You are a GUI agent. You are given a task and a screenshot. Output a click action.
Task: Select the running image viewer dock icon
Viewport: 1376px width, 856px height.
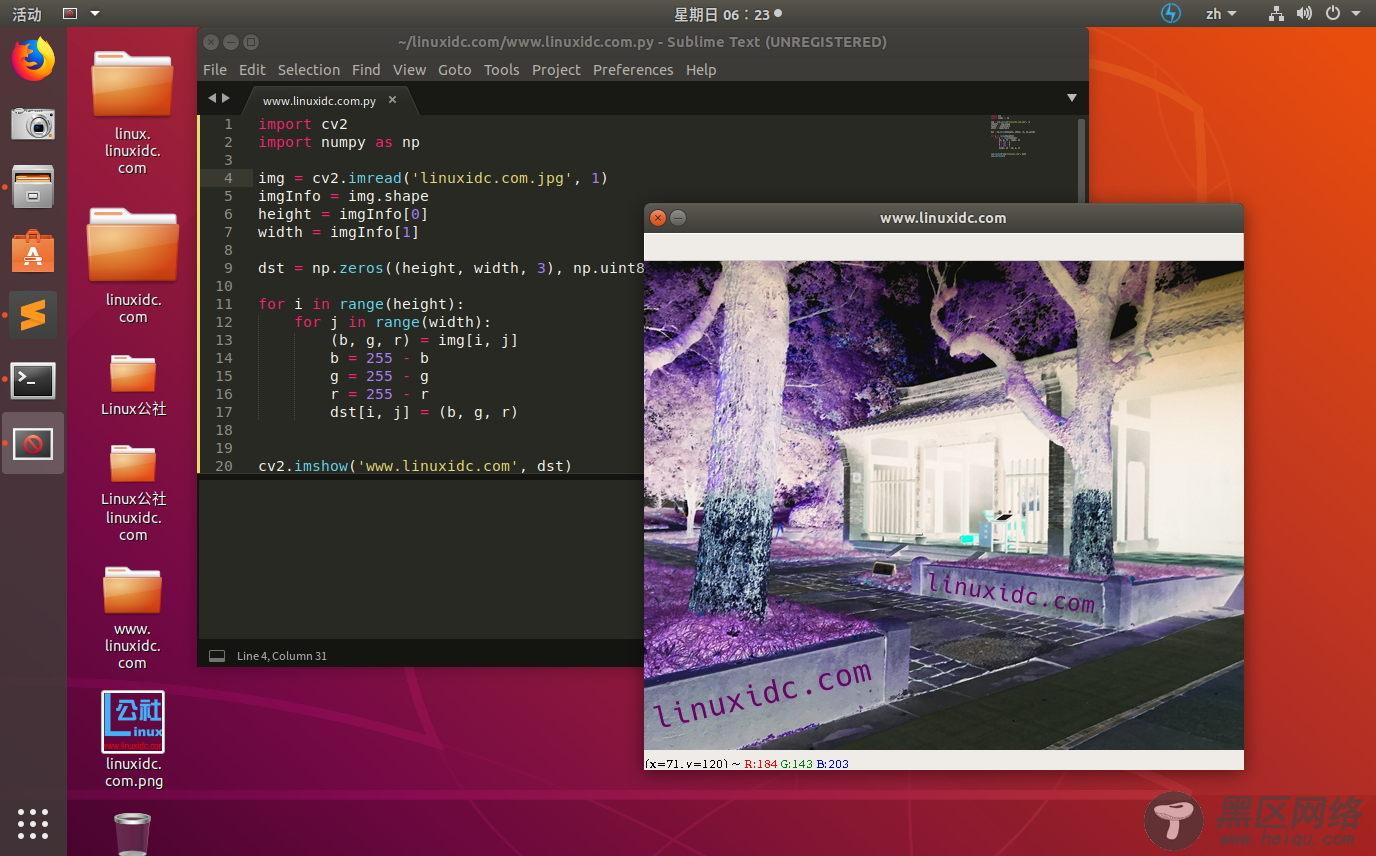coord(33,443)
